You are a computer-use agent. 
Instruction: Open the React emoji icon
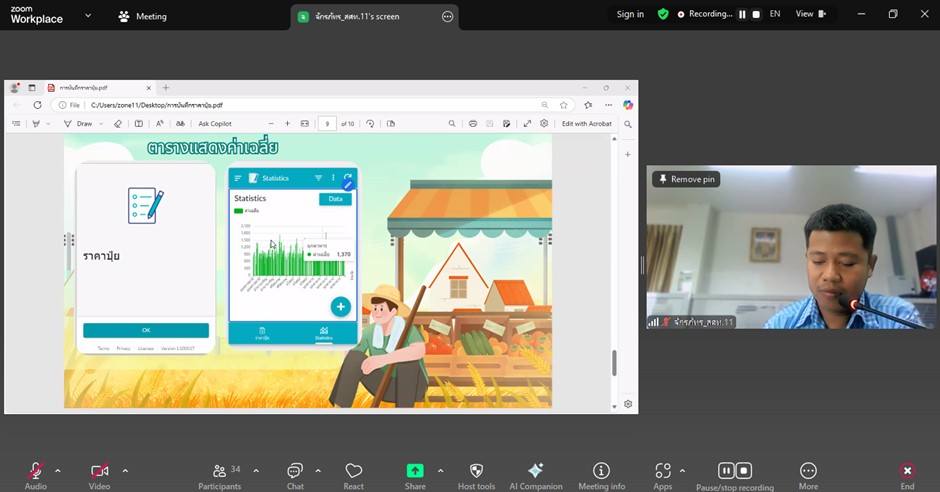pyautogui.click(x=353, y=471)
